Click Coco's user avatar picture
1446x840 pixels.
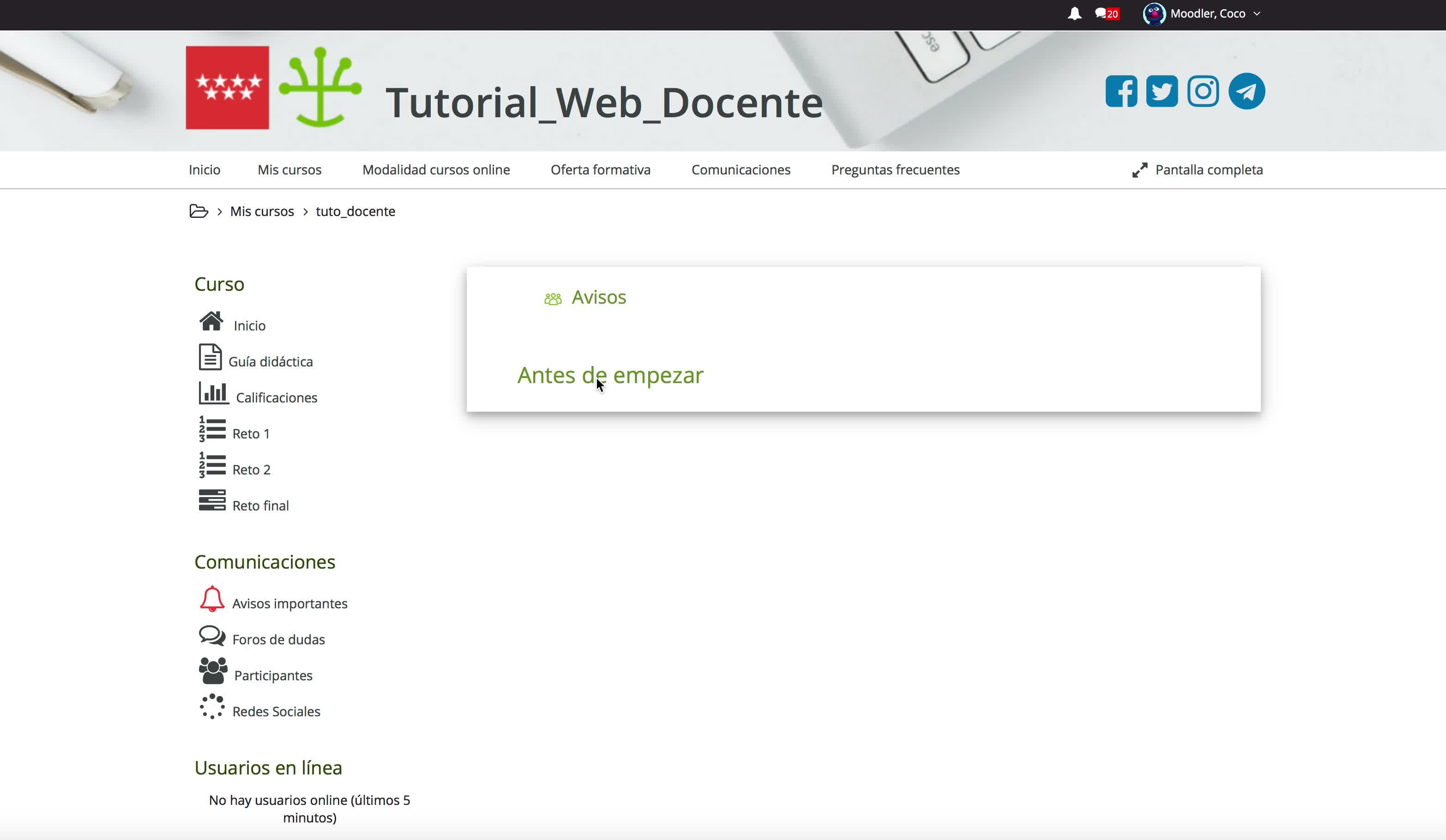point(1154,14)
